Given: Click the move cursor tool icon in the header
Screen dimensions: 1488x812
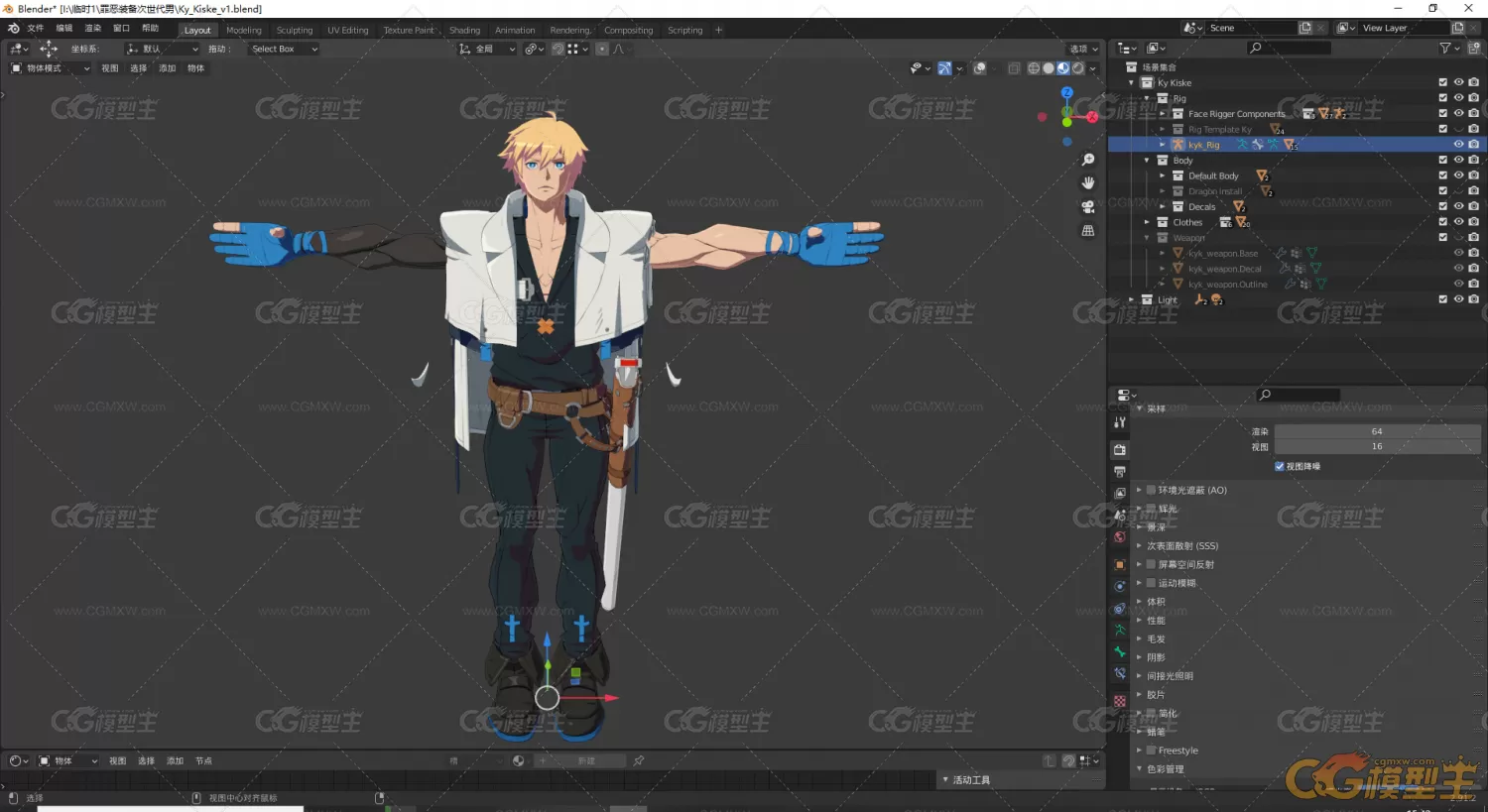Looking at the screenshot, I should (x=48, y=49).
